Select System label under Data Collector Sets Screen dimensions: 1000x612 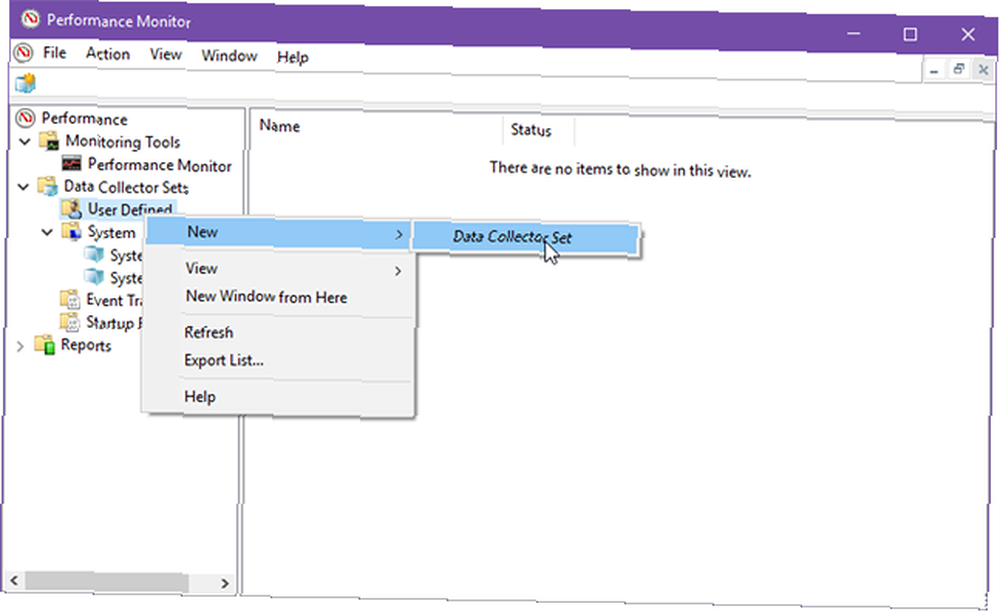pyautogui.click(x=112, y=233)
